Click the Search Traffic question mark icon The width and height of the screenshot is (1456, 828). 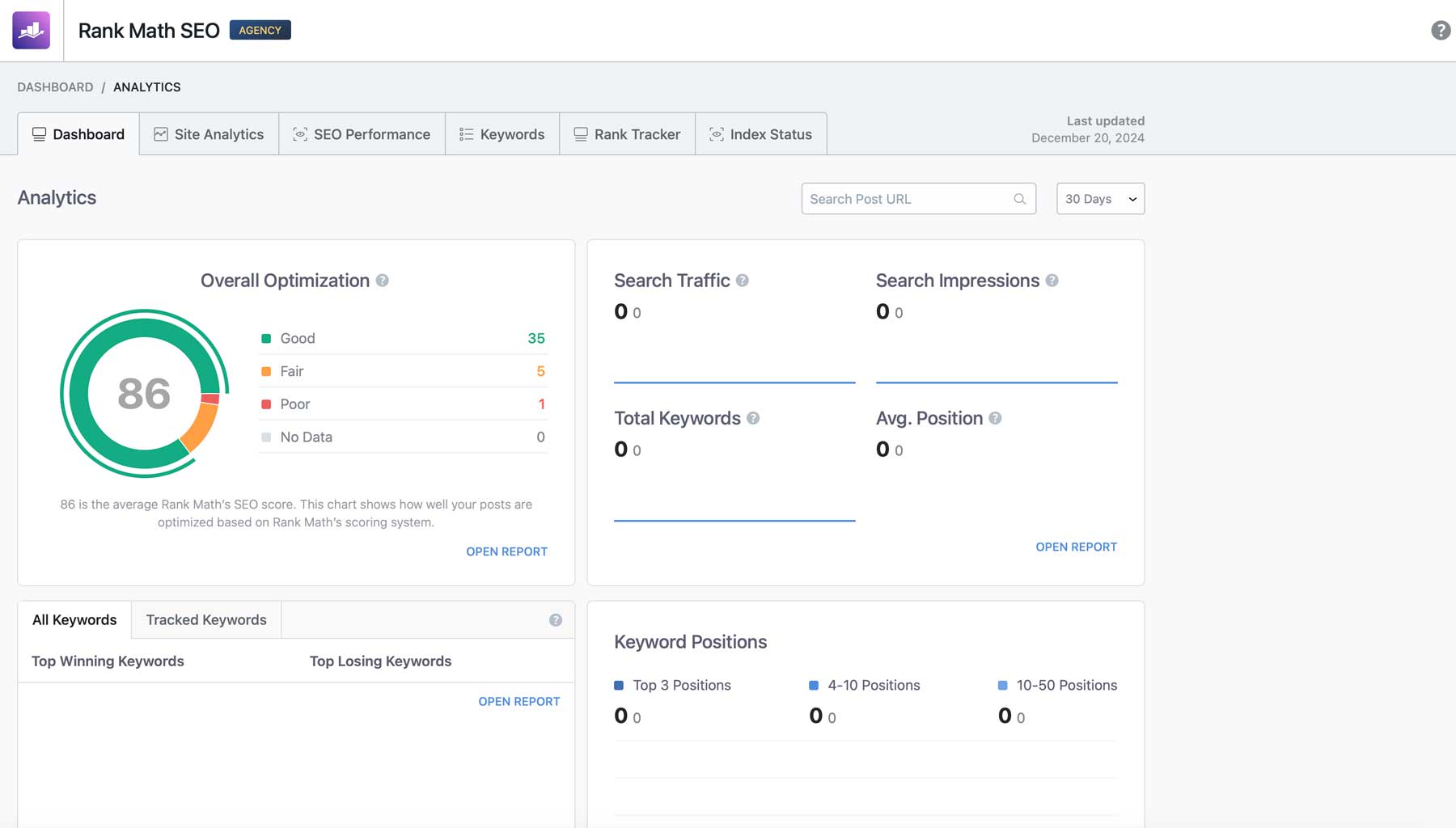point(743,281)
